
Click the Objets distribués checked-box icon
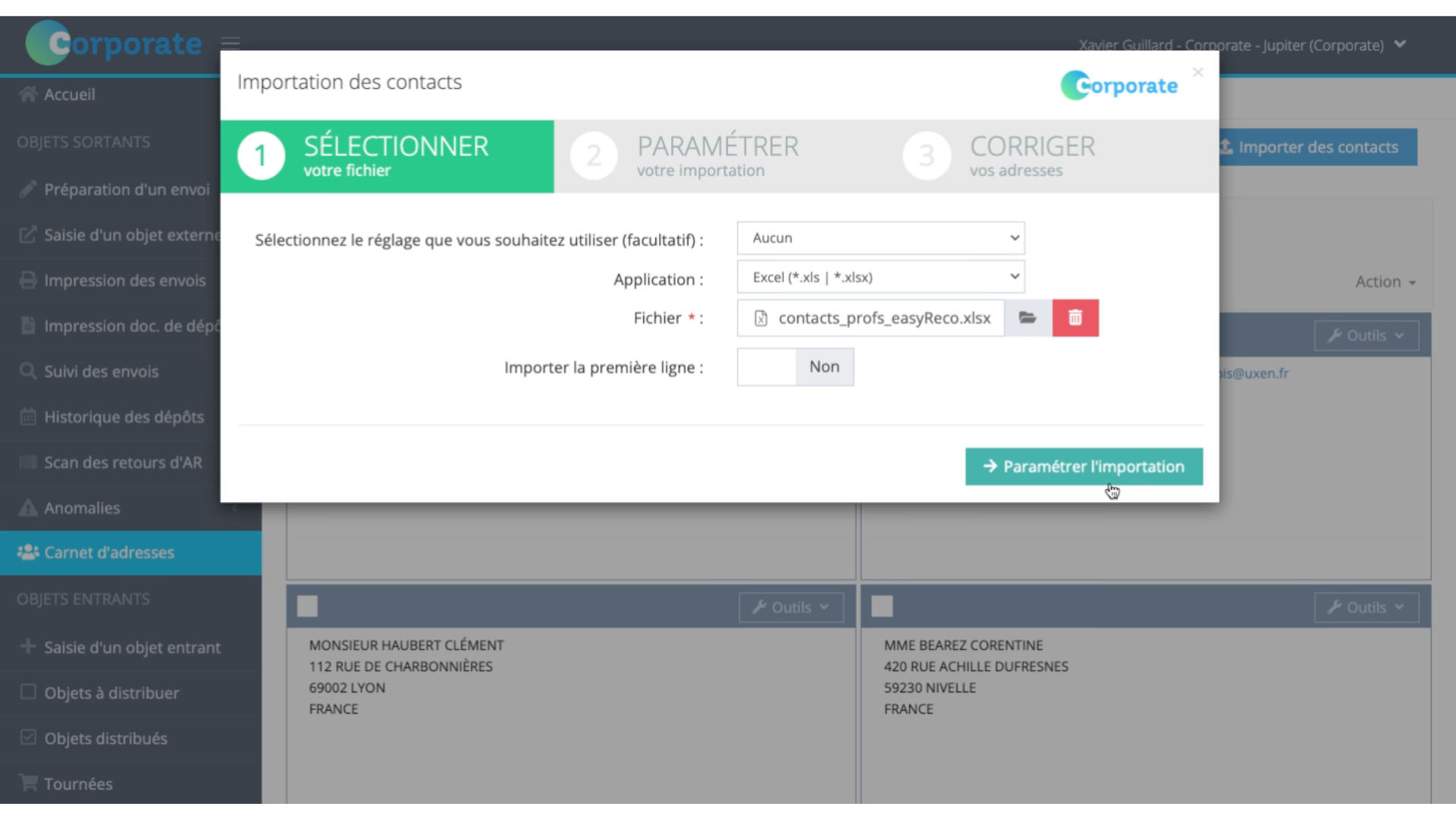(28, 737)
